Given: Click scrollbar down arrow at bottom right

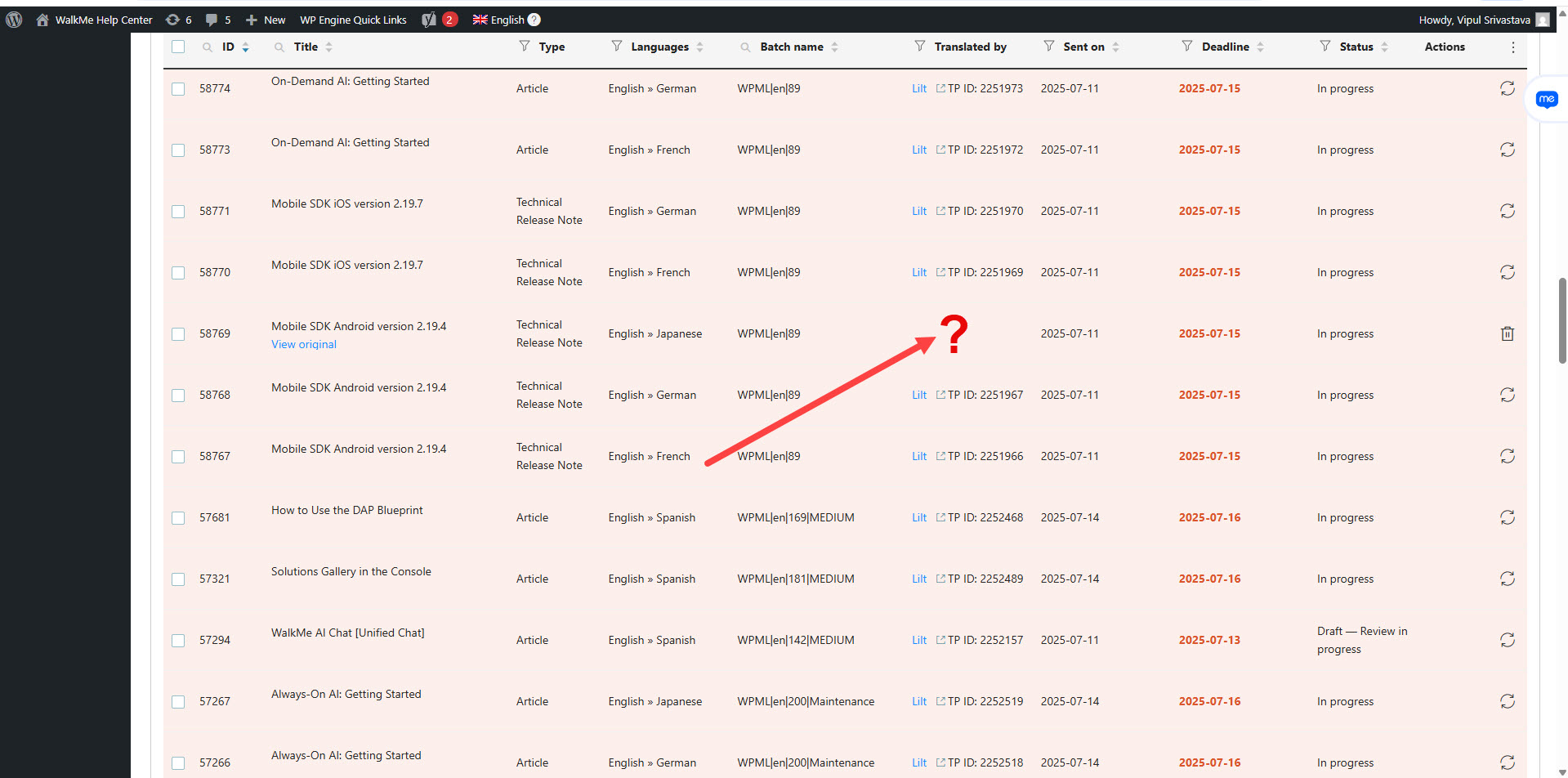Looking at the screenshot, I should [x=1562, y=772].
